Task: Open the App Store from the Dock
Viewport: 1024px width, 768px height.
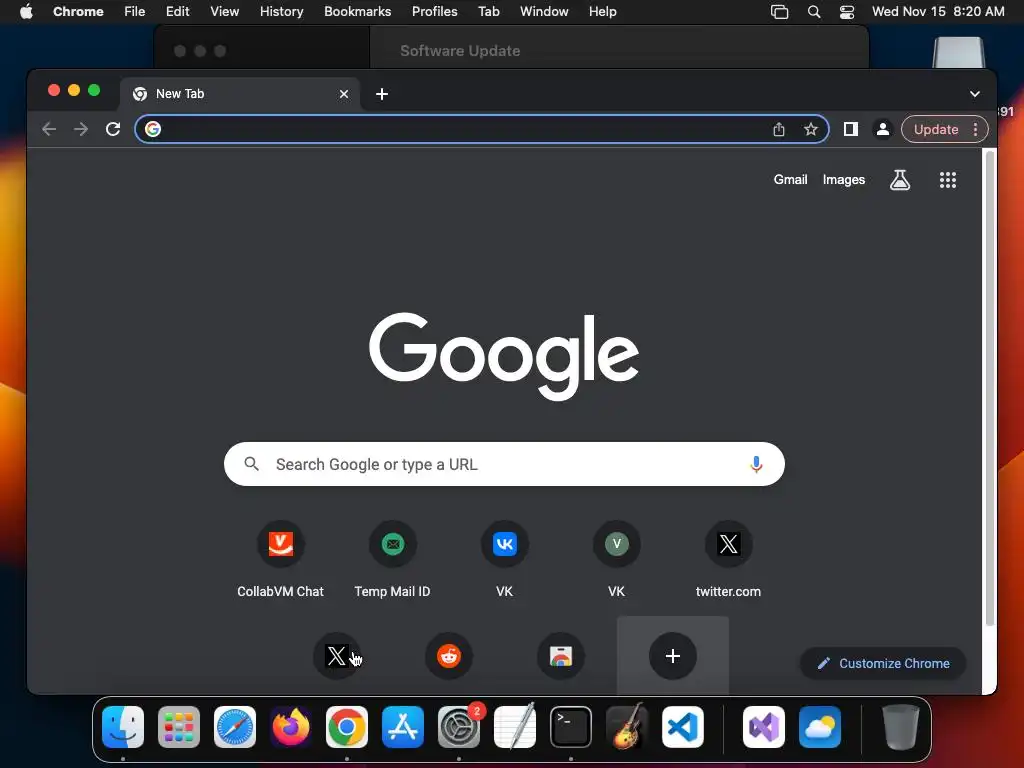Action: click(403, 727)
